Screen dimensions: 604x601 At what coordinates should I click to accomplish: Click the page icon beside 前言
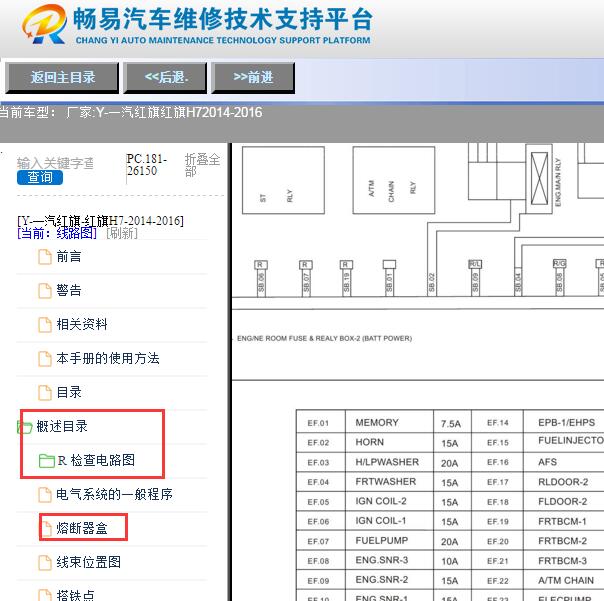(45, 257)
